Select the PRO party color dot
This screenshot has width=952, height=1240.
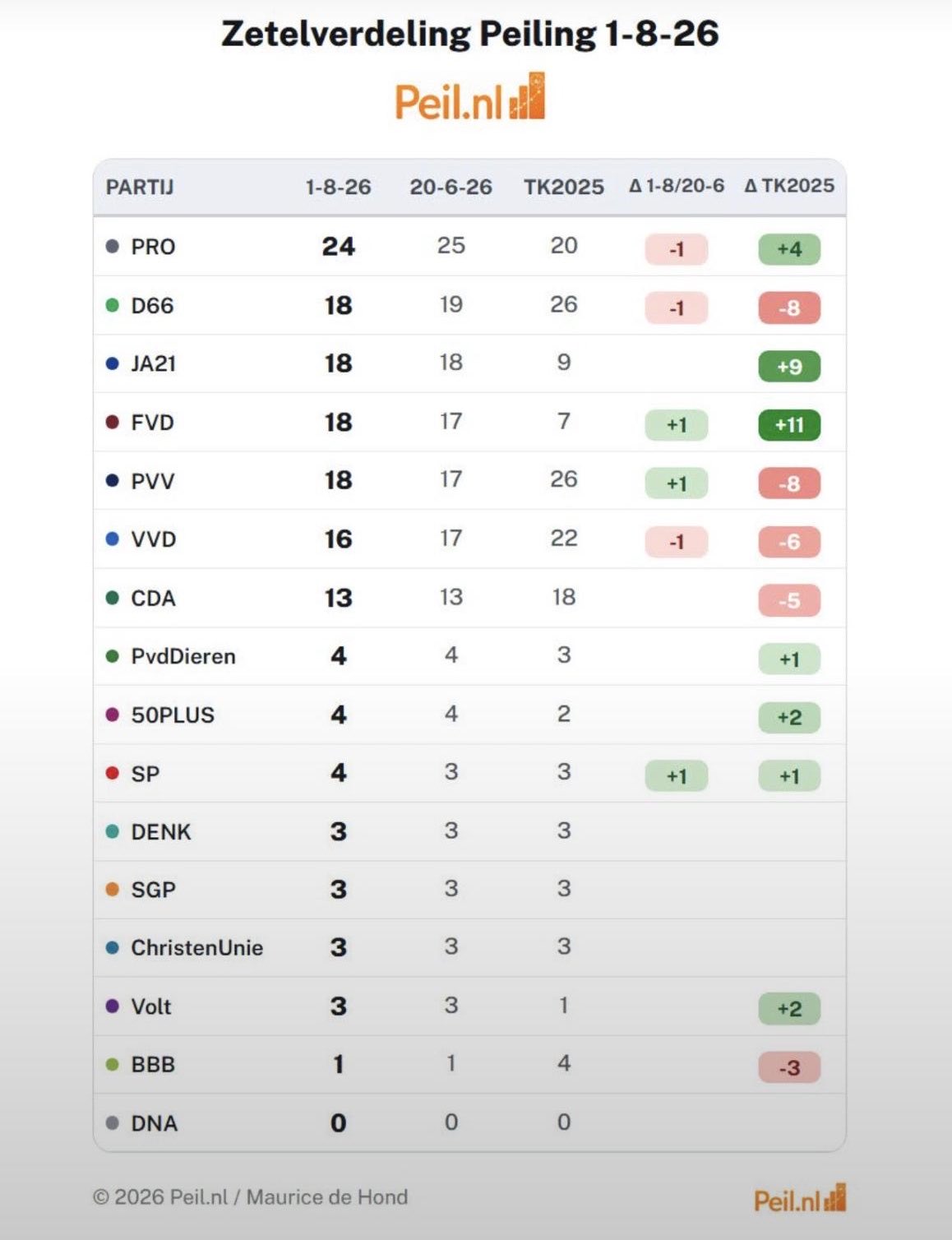(113, 246)
